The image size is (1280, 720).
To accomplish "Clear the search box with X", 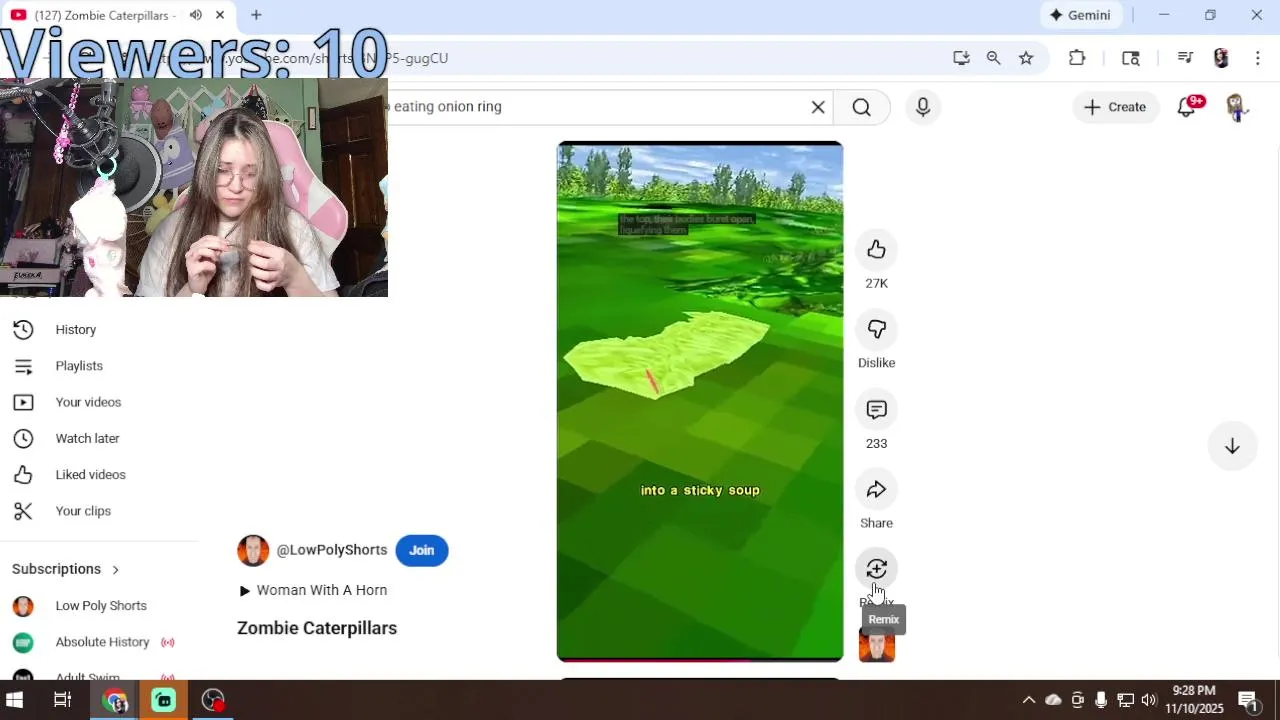I will click(818, 107).
